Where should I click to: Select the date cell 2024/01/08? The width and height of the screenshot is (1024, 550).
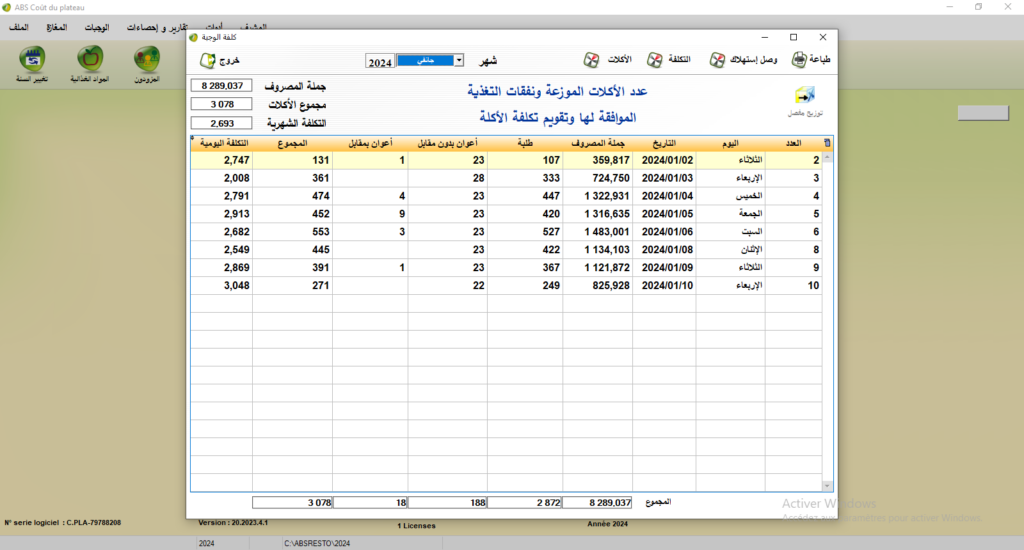(x=664, y=250)
